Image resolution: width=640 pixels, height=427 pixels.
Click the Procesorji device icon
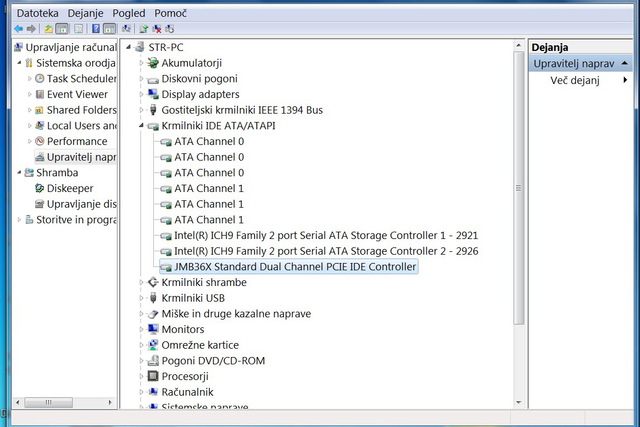coord(153,376)
